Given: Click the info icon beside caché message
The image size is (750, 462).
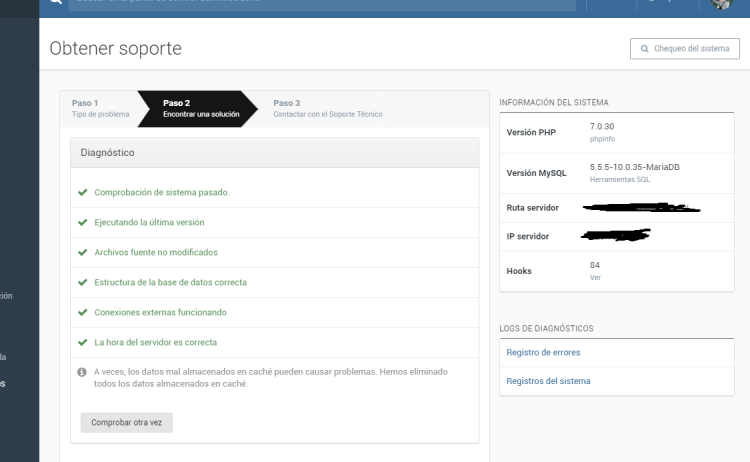Looking at the screenshot, I should (82, 372).
